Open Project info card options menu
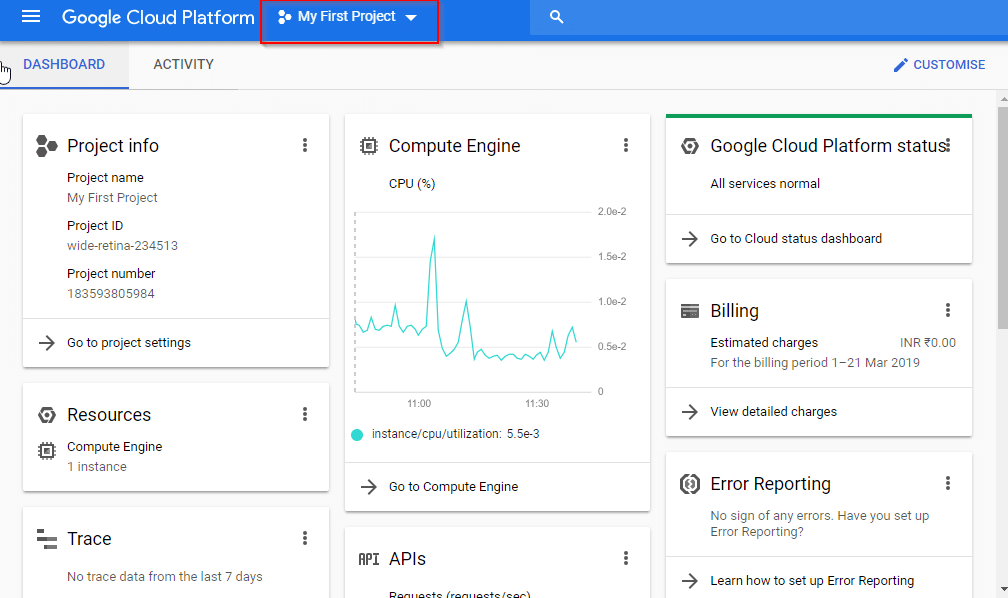This screenshot has width=1008, height=598. coord(305,145)
